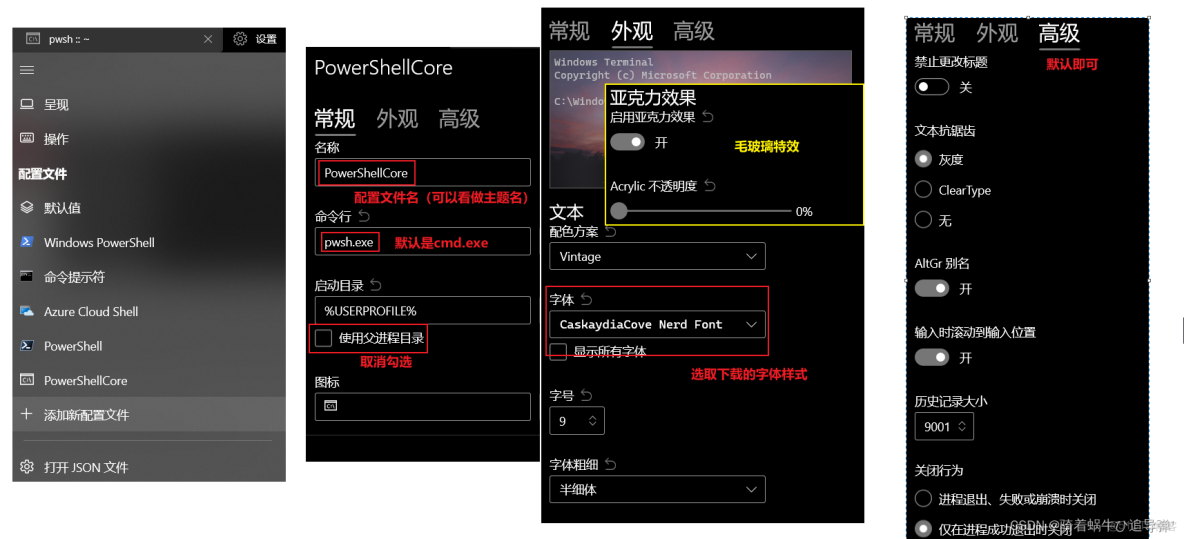
Task: Click the PowerShellCore profile icon
Action: click(27, 380)
